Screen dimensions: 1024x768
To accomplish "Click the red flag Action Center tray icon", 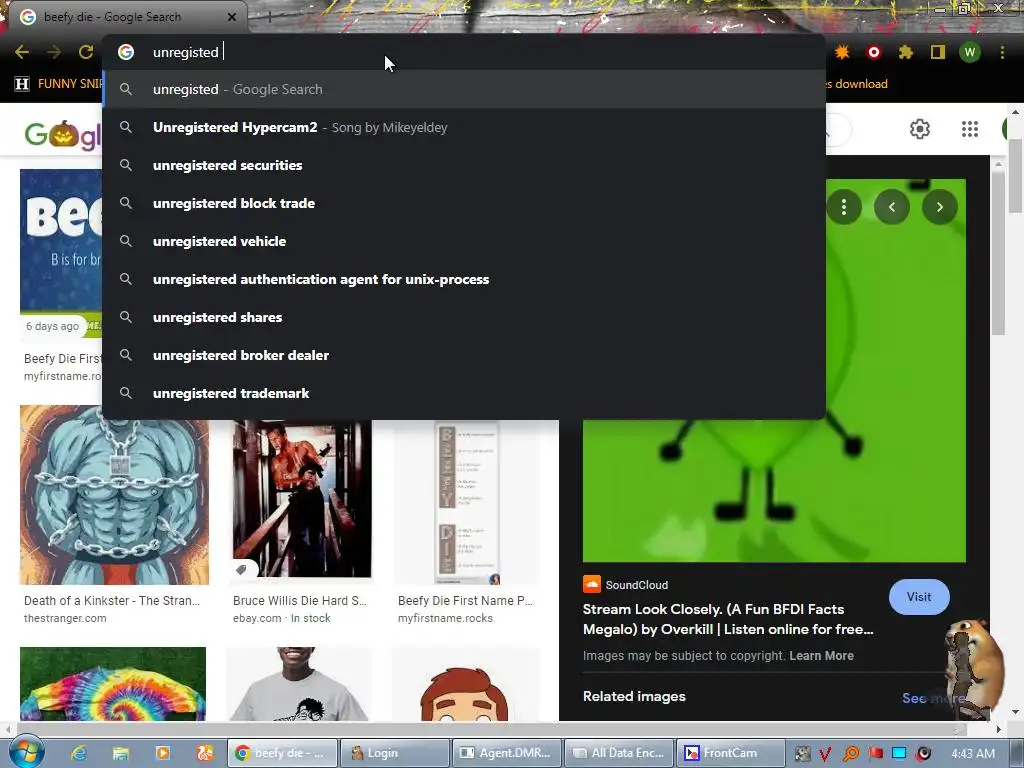I will (x=875, y=754).
